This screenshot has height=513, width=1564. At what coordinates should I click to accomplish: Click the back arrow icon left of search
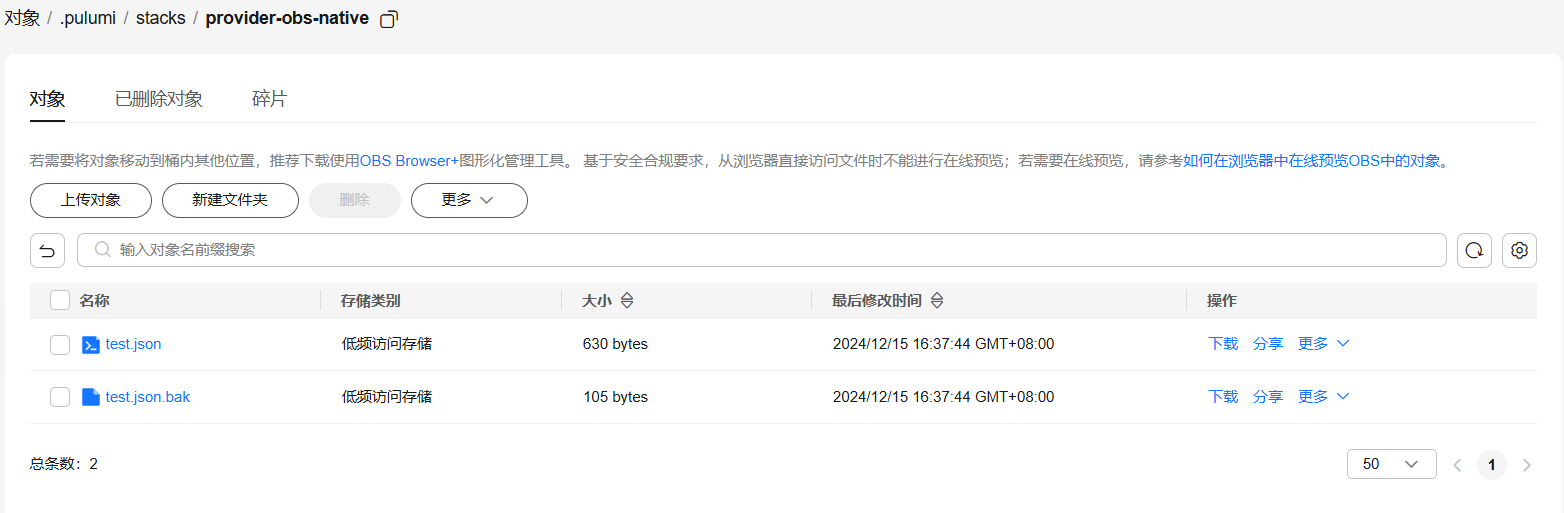coord(47,250)
